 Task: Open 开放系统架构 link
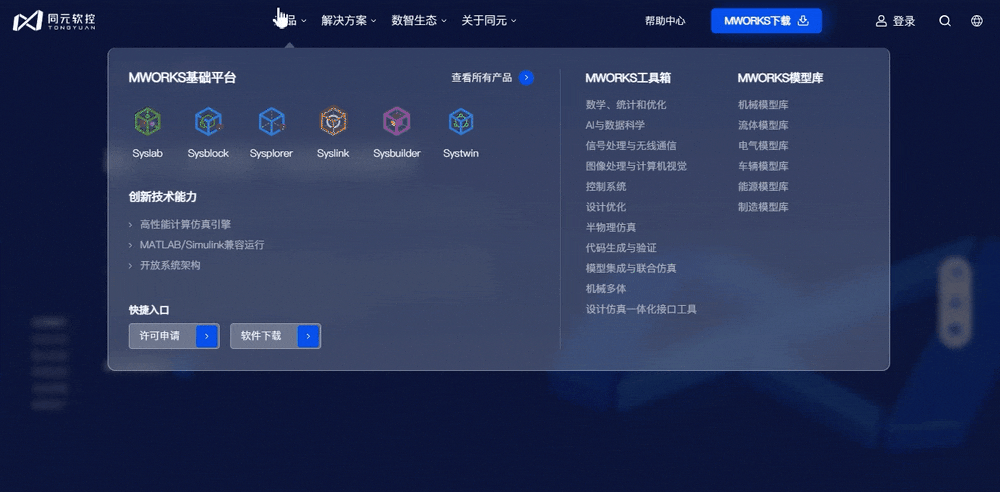coord(170,265)
